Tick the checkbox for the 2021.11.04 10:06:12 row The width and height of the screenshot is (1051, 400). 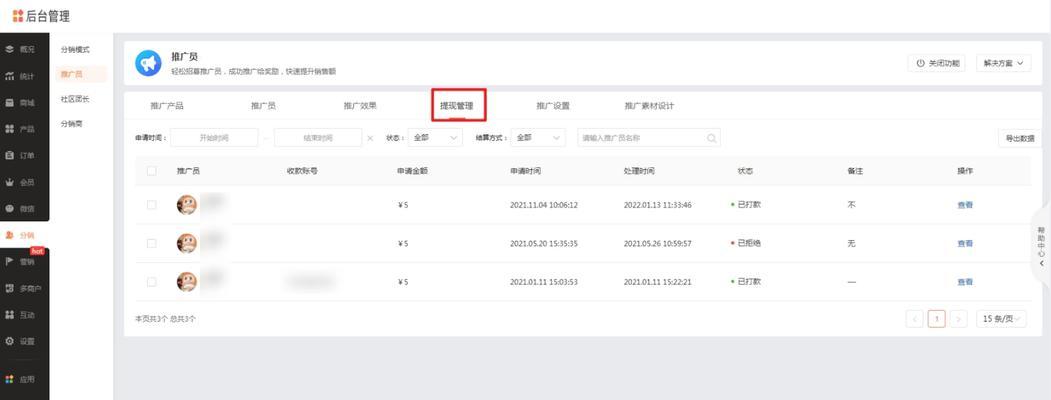point(151,204)
